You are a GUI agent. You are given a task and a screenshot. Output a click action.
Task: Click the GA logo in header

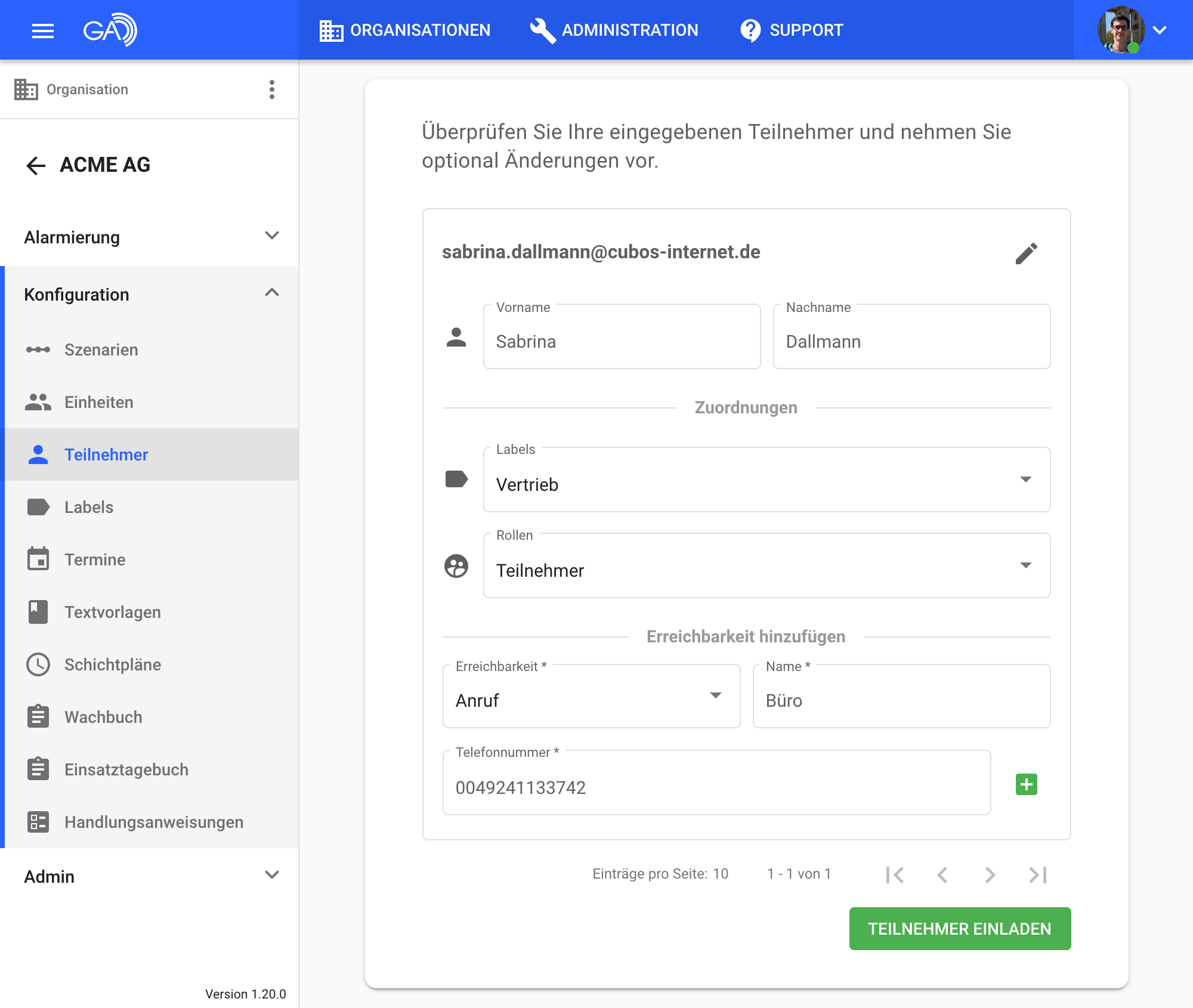click(110, 30)
